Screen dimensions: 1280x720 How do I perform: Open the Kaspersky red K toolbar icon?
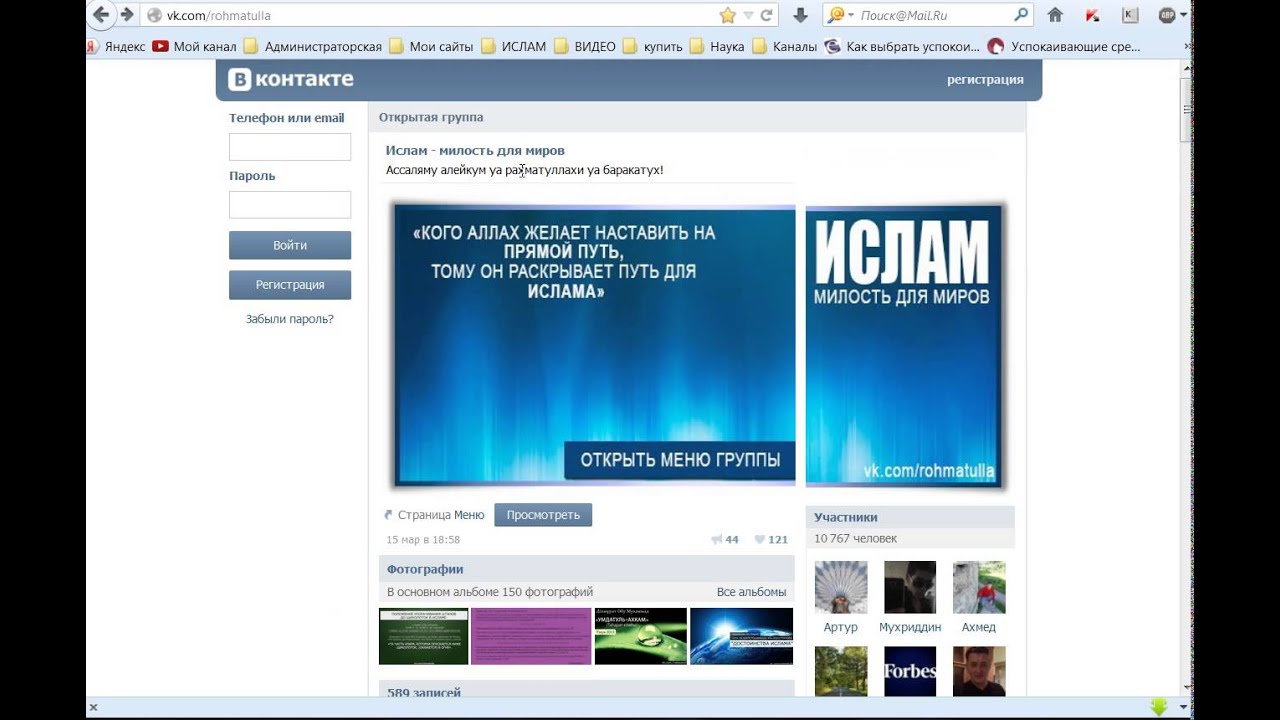point(1092,15)
